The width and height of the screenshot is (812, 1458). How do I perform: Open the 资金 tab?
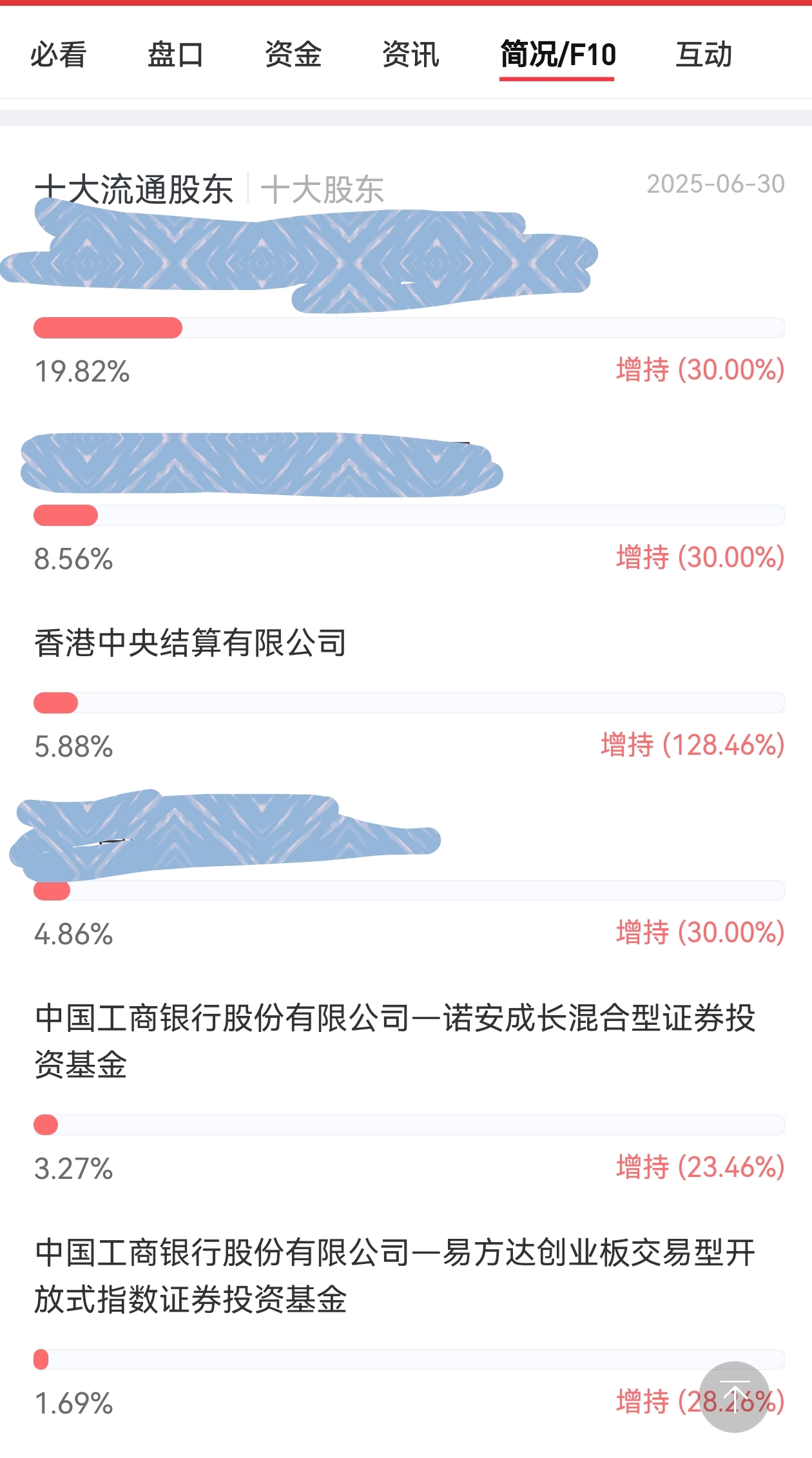(x=293, y=55)
